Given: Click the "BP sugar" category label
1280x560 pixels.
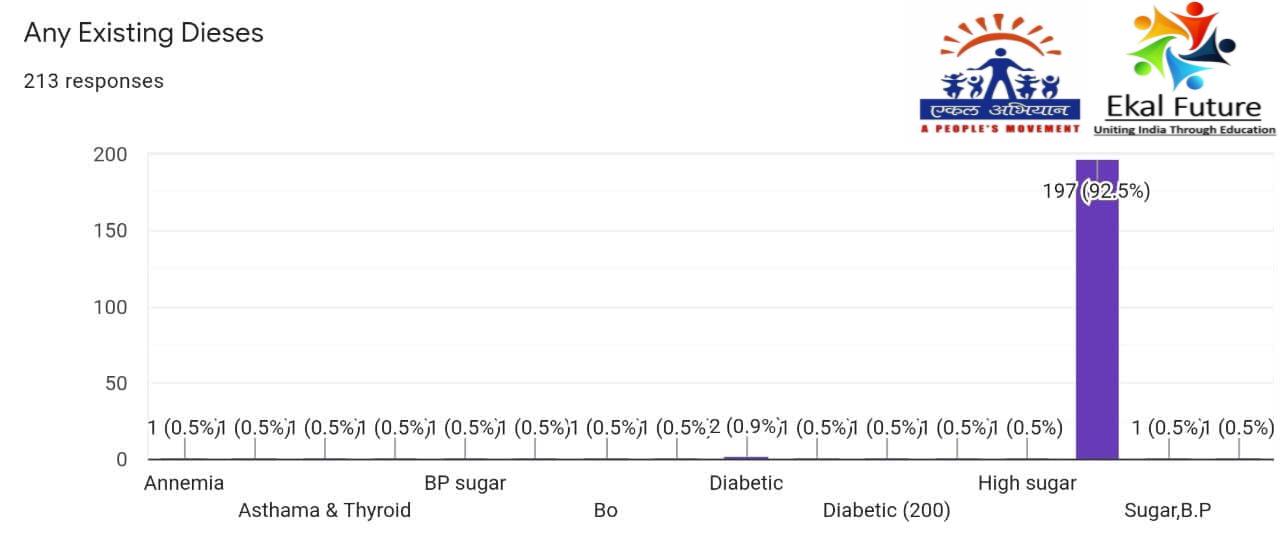Looking at the screenshot, I should click(465, 484).
